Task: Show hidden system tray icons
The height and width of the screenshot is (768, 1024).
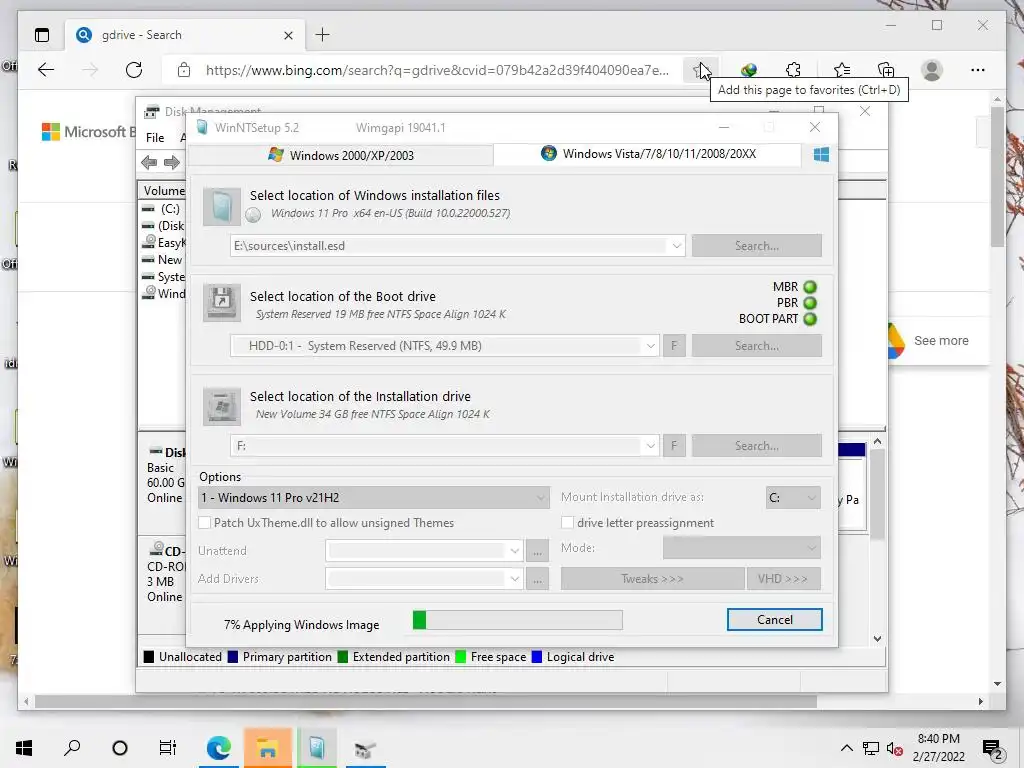Action: click(x=846, y=748)
